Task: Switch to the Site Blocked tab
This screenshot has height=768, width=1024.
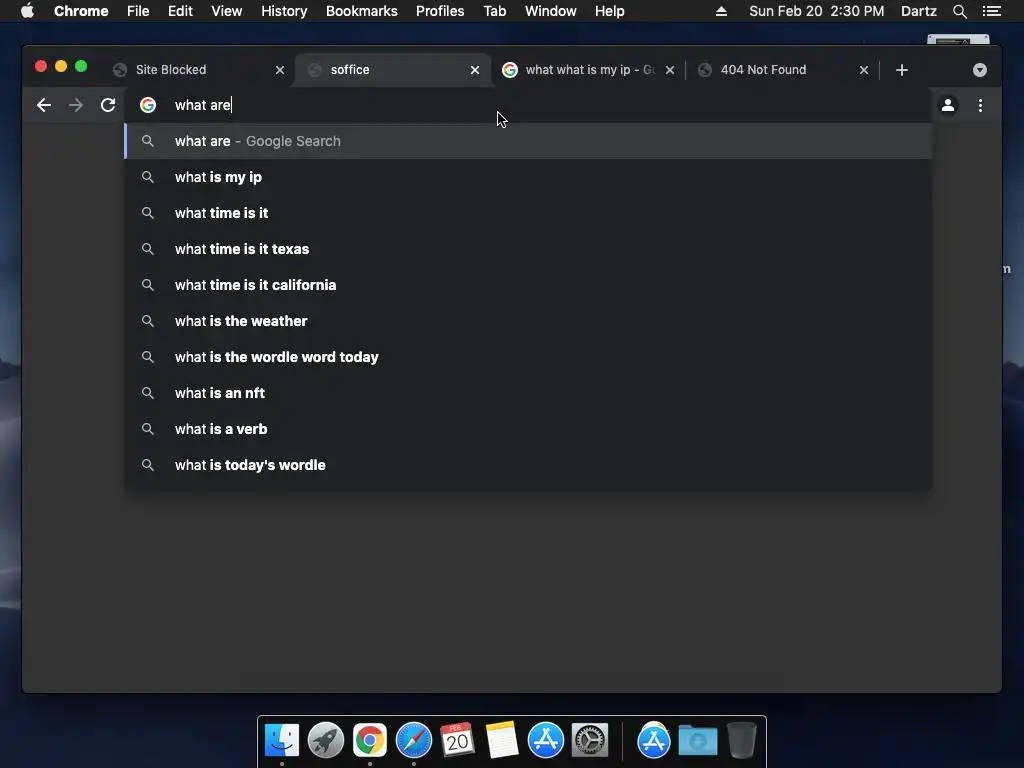Action: point(196,70)
